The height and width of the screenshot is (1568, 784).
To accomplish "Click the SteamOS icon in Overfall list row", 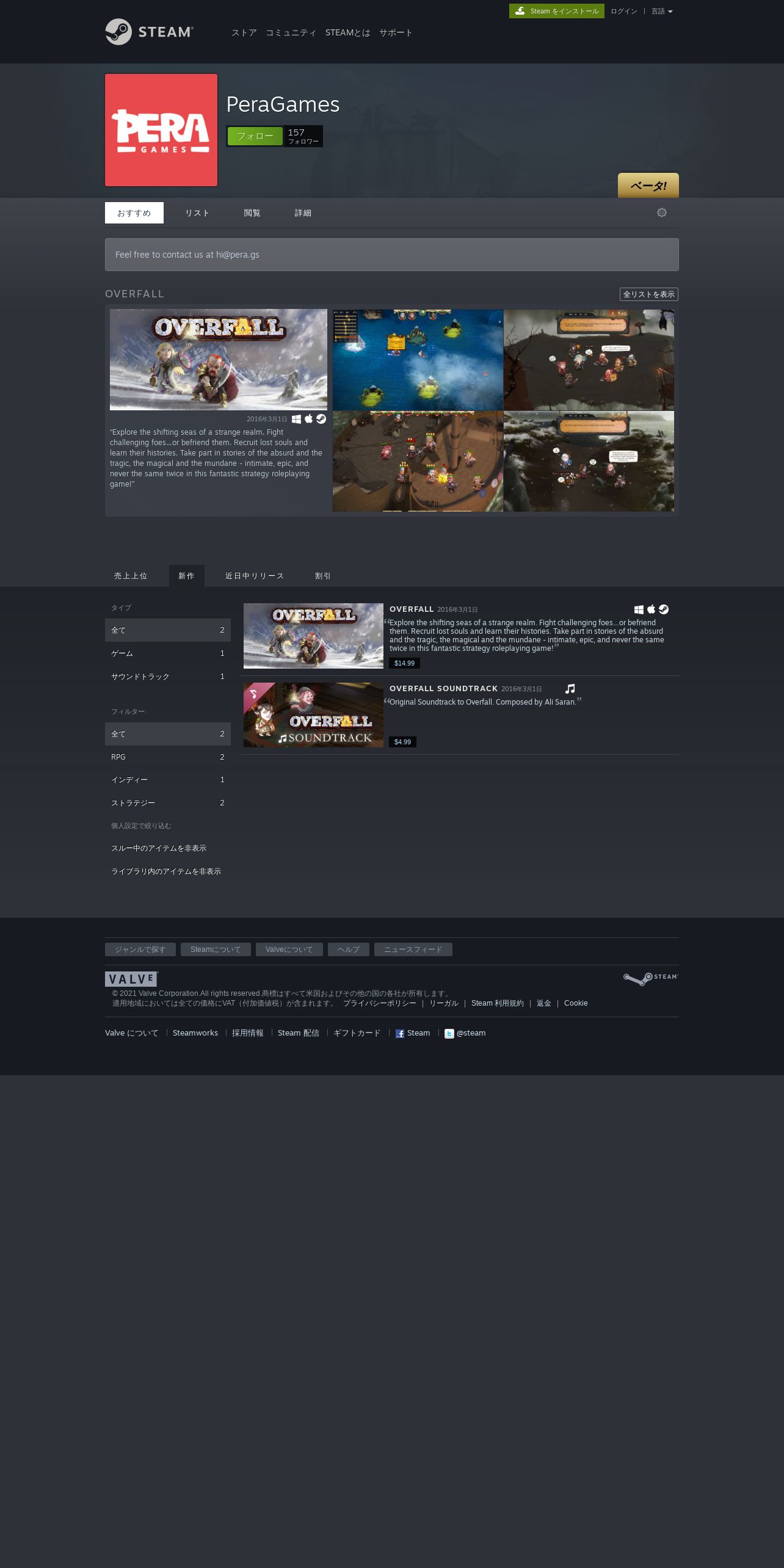I will pos(664,609).
